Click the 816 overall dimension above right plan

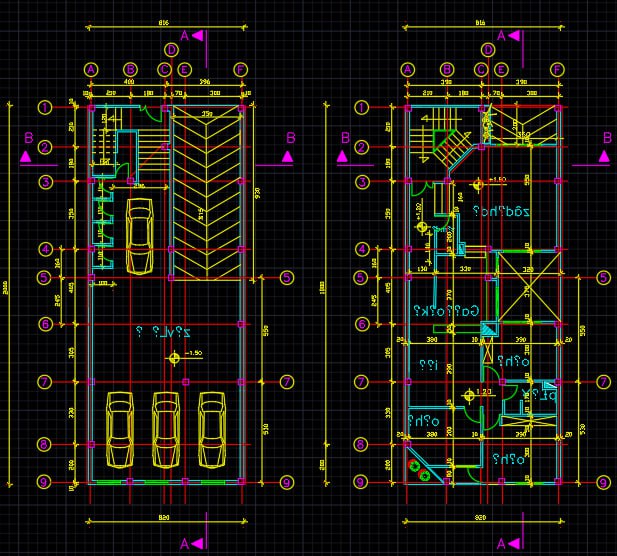click(480, 22)
